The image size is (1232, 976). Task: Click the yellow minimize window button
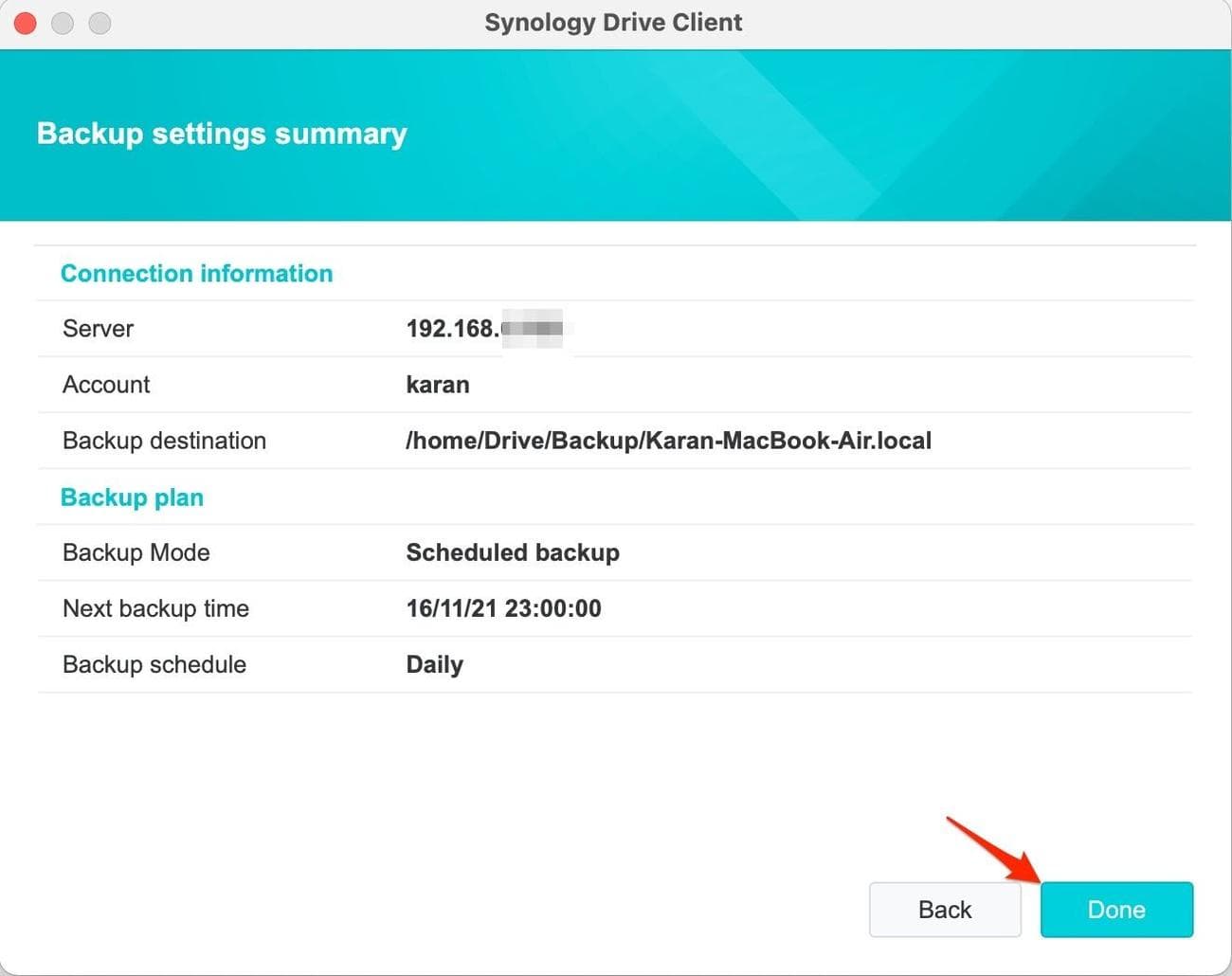point(62,23)
